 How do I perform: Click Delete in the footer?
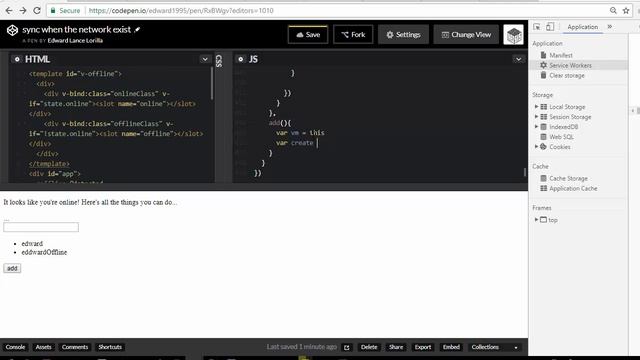[x=369, y=347]
